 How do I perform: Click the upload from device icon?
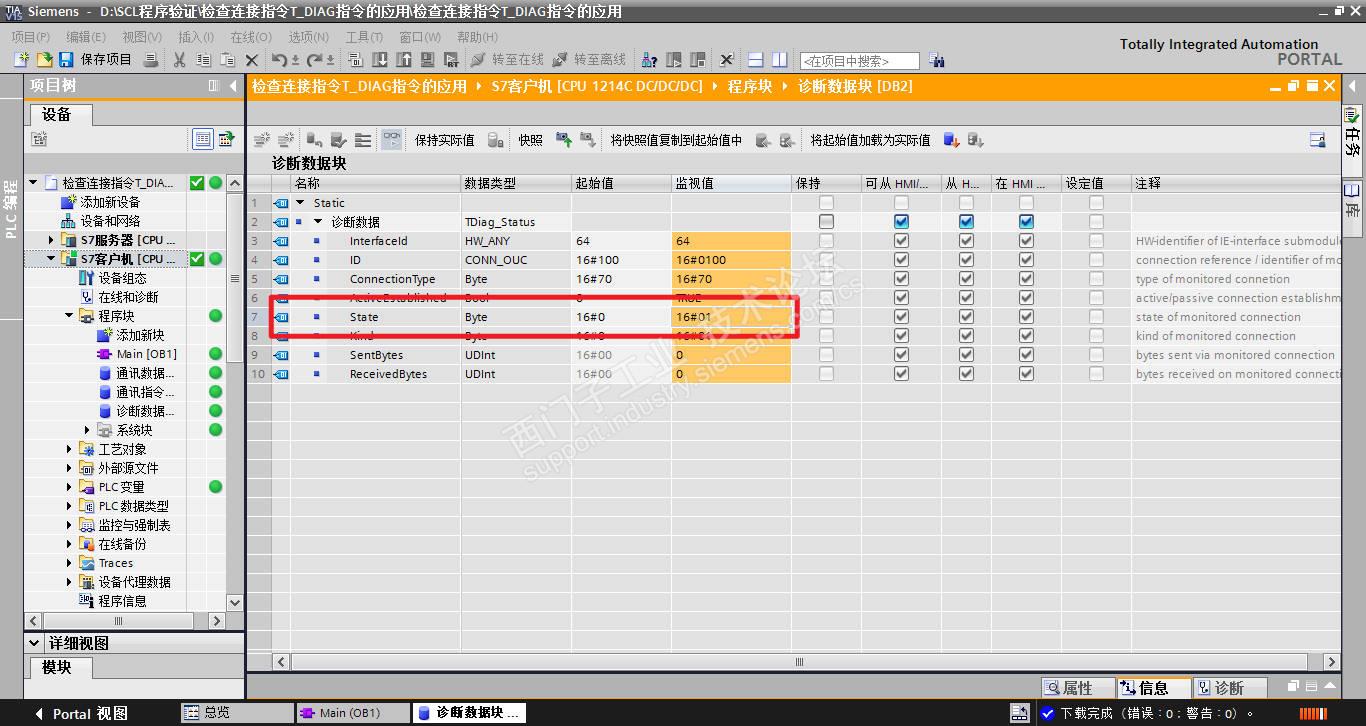[404, 60]
